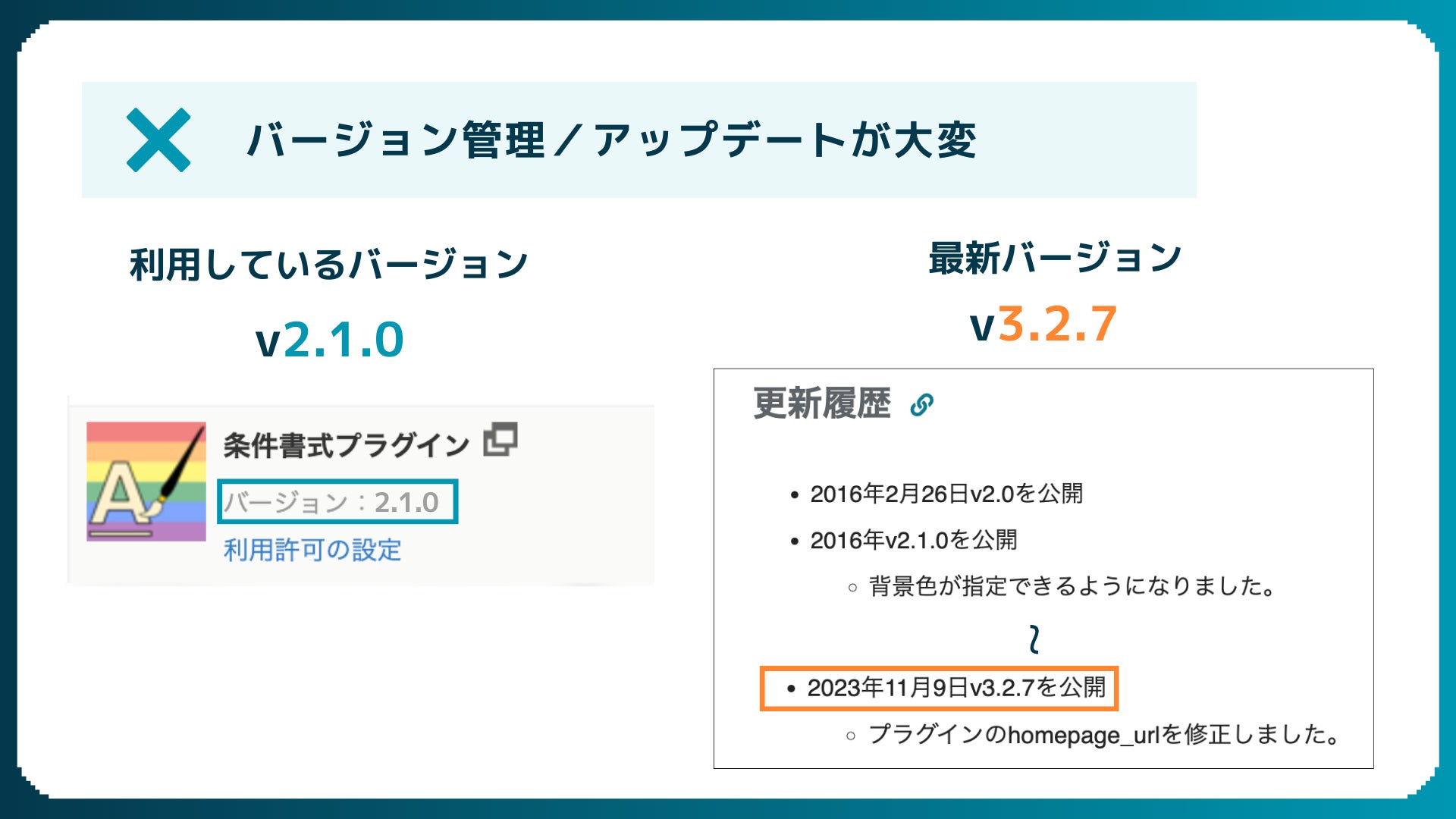Click the hollow bullet before プラグインのhomepage_url

tap(851, 736)
